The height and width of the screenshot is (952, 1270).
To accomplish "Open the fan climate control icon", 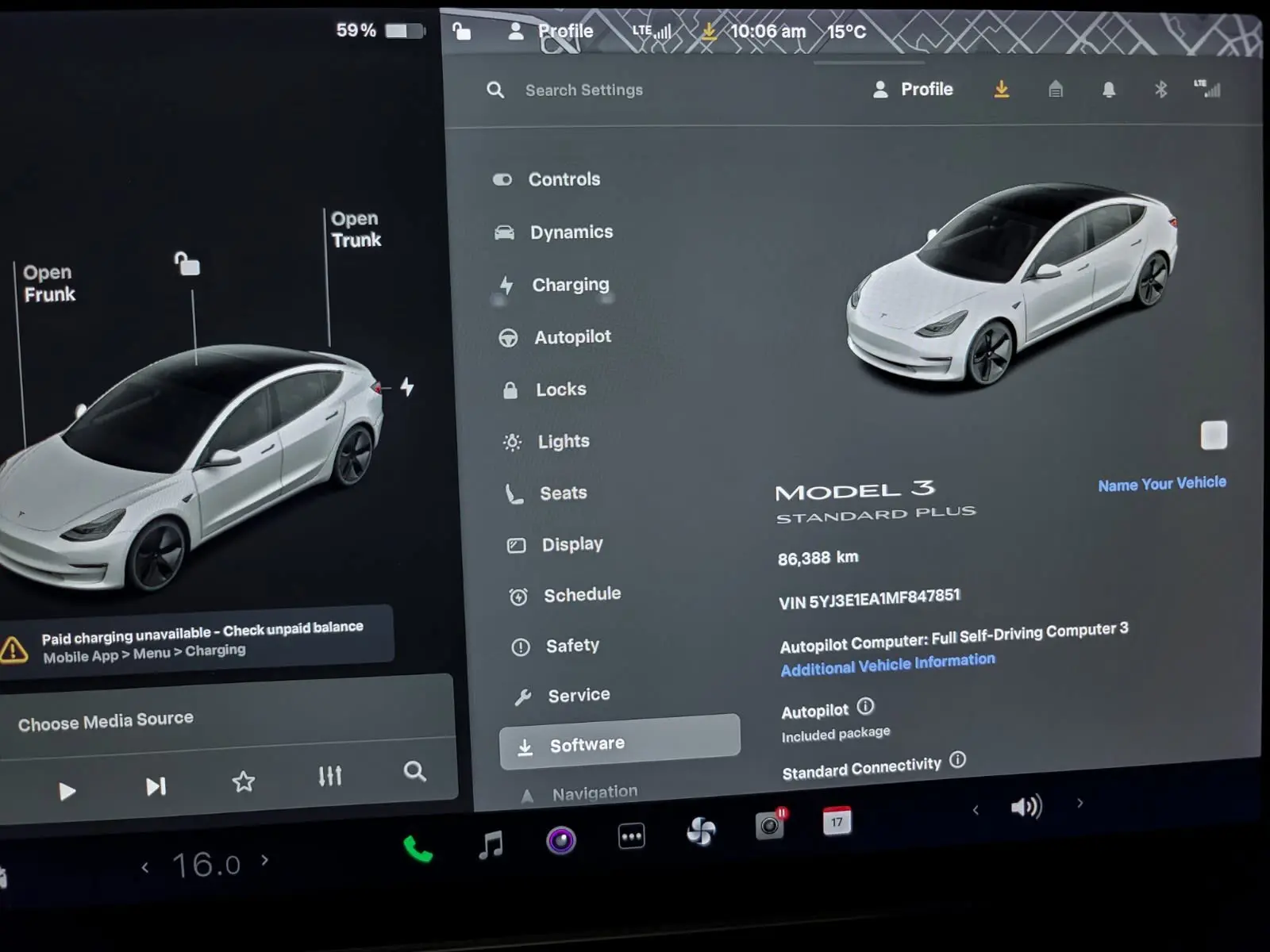I will tap(700, 831).
